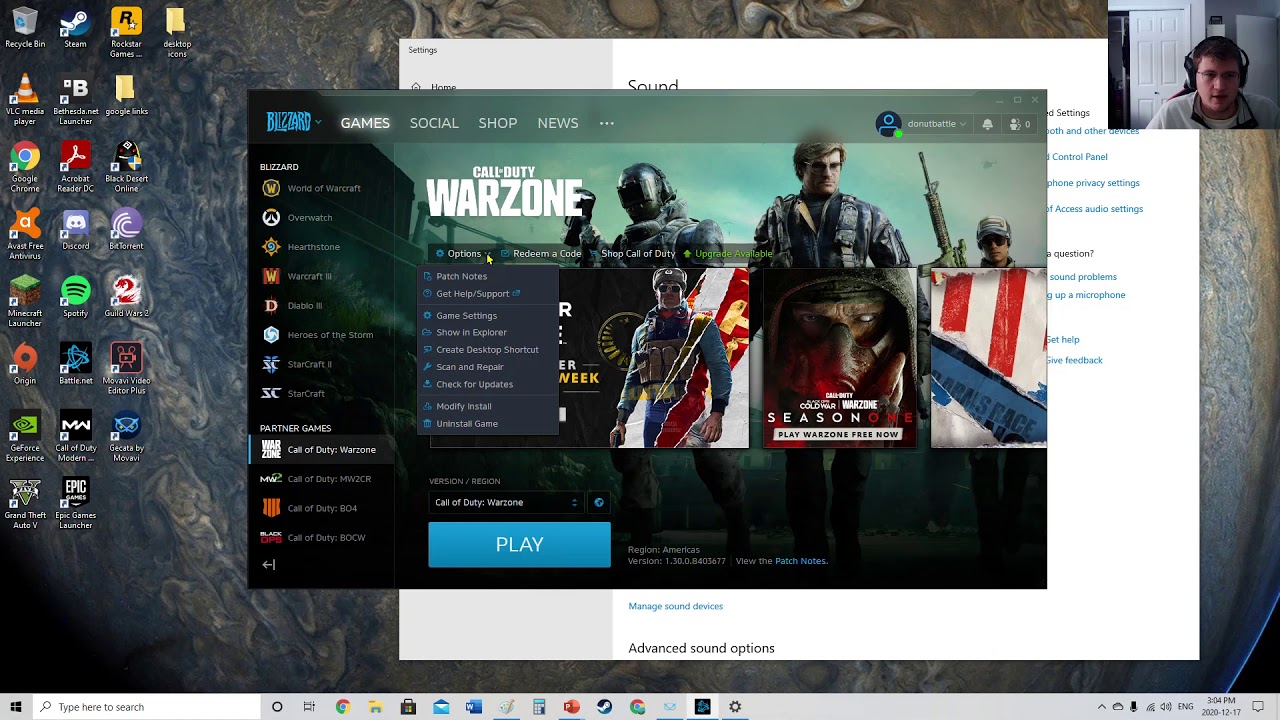
Task: Select Create Desktop Shortcut
Action: pos(487,350)
